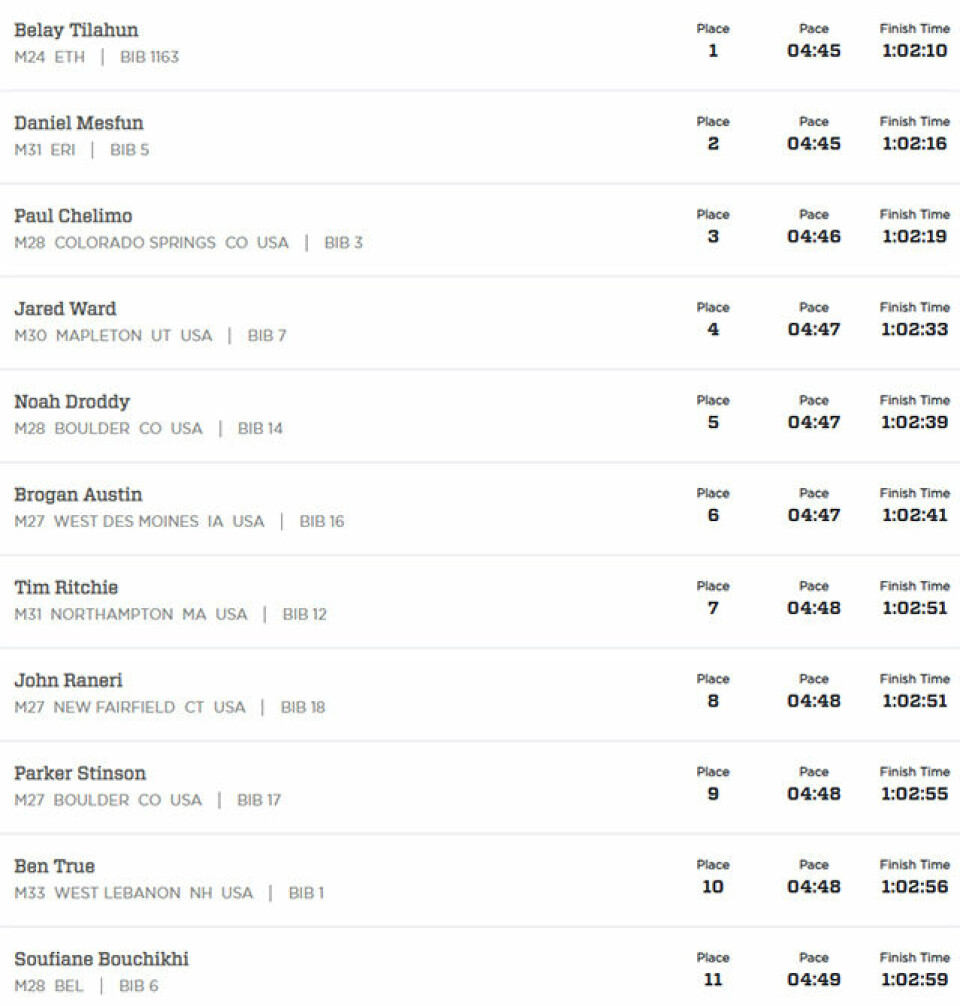
Task: Click Soufiane Bouchikhi's name
Action: point(101,961)
